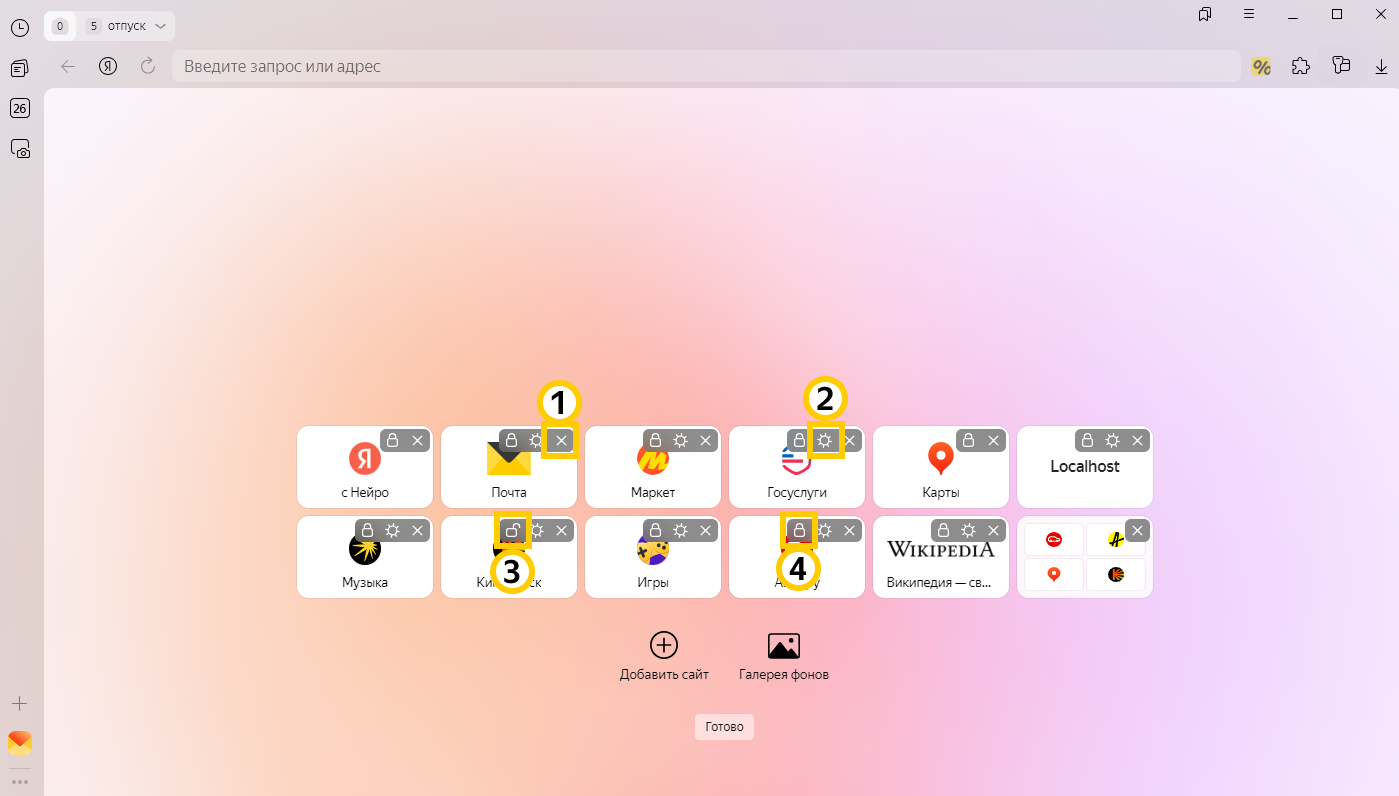This screenshot has height=796, width=1399.
Task: Click the reload page icon
Action: coord(148,66)
